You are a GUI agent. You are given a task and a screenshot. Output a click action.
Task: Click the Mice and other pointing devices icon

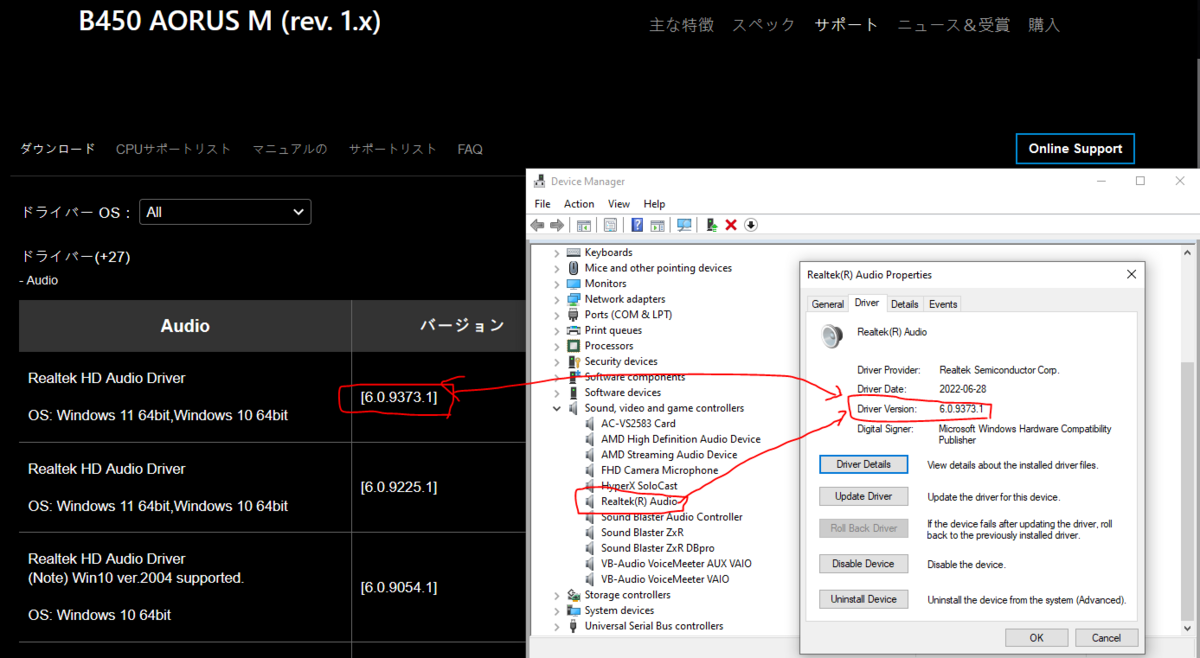coord(574,268)
